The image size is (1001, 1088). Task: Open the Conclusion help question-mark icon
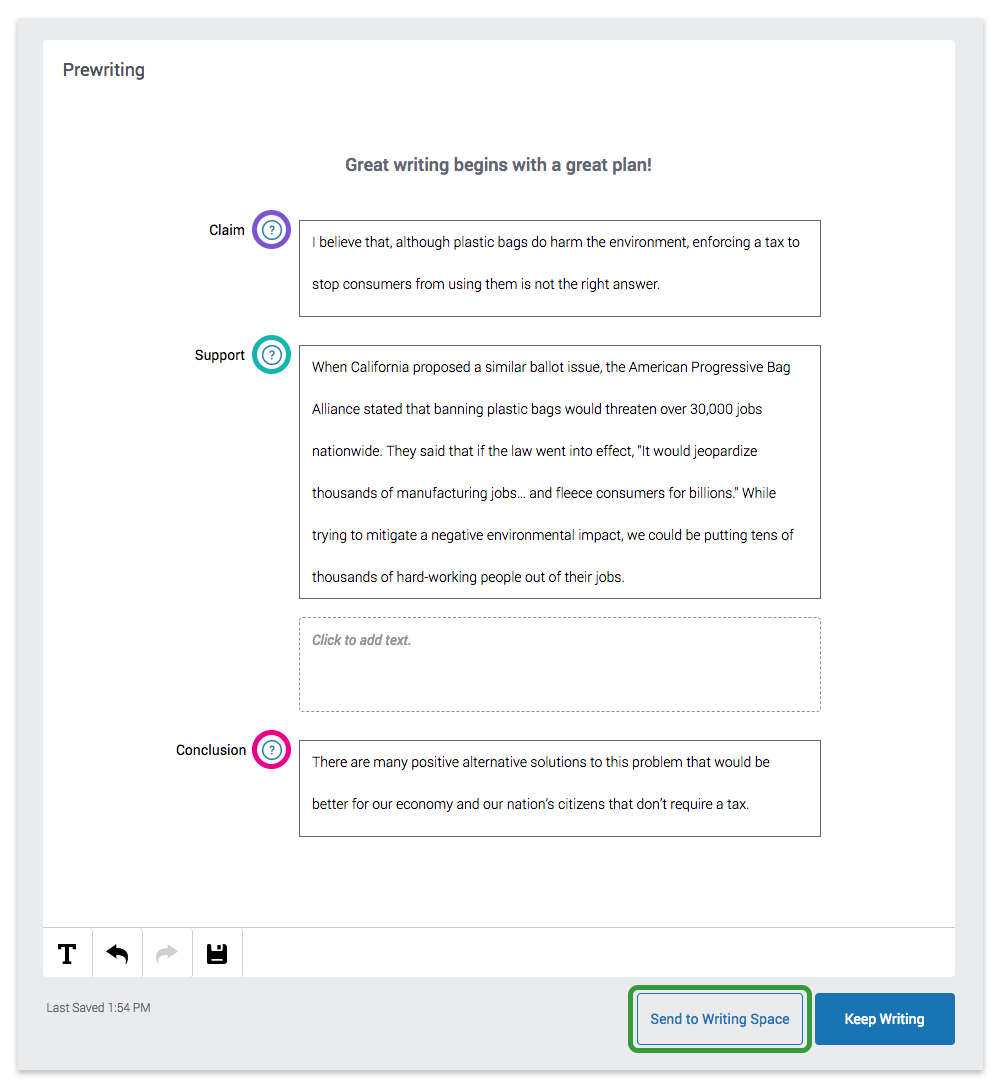(271, 749)
